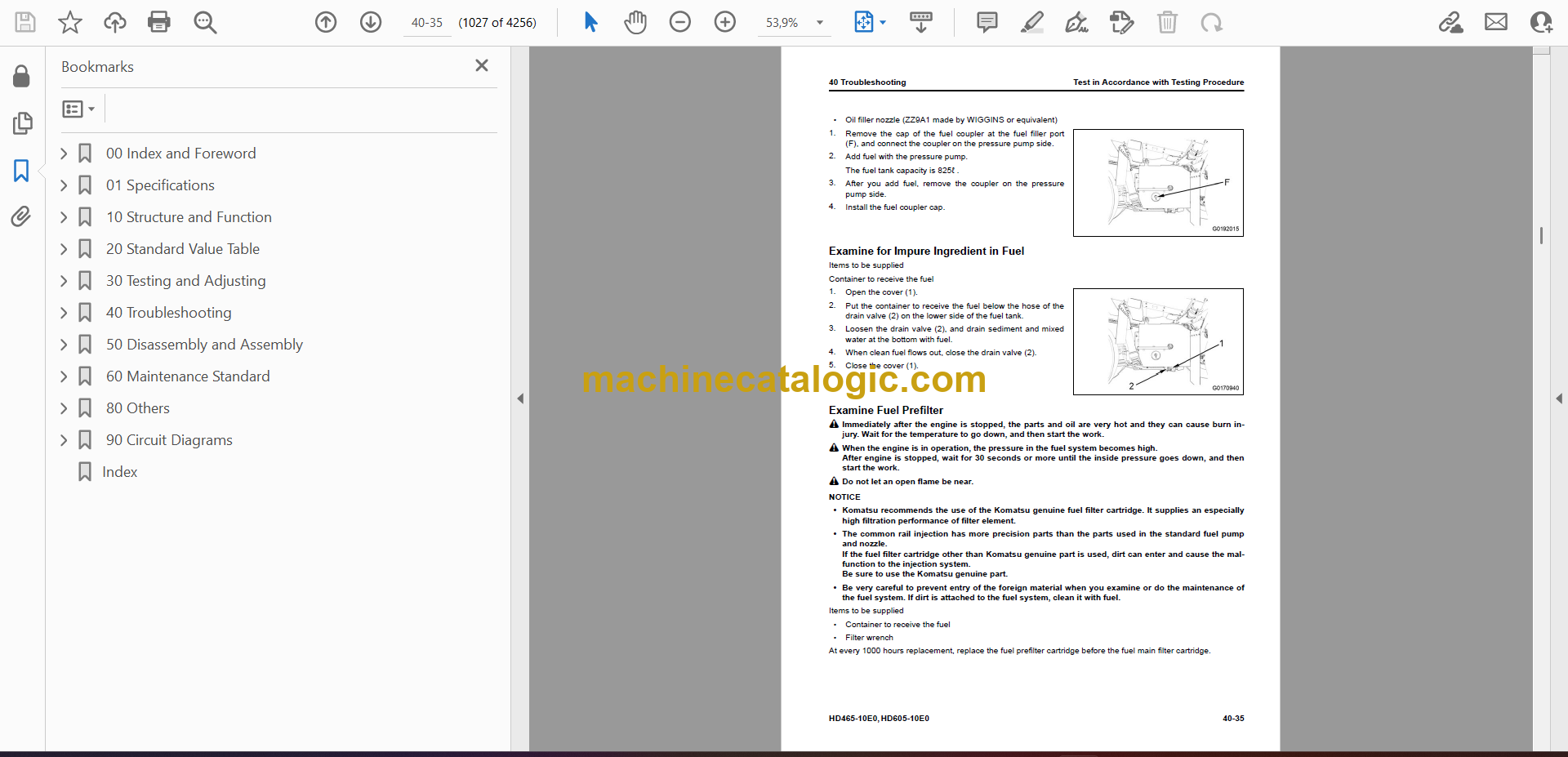Viewport: 1568px width, 757px height.
Task: Expand the 80 Others bookmark
Action: [64, 408]
